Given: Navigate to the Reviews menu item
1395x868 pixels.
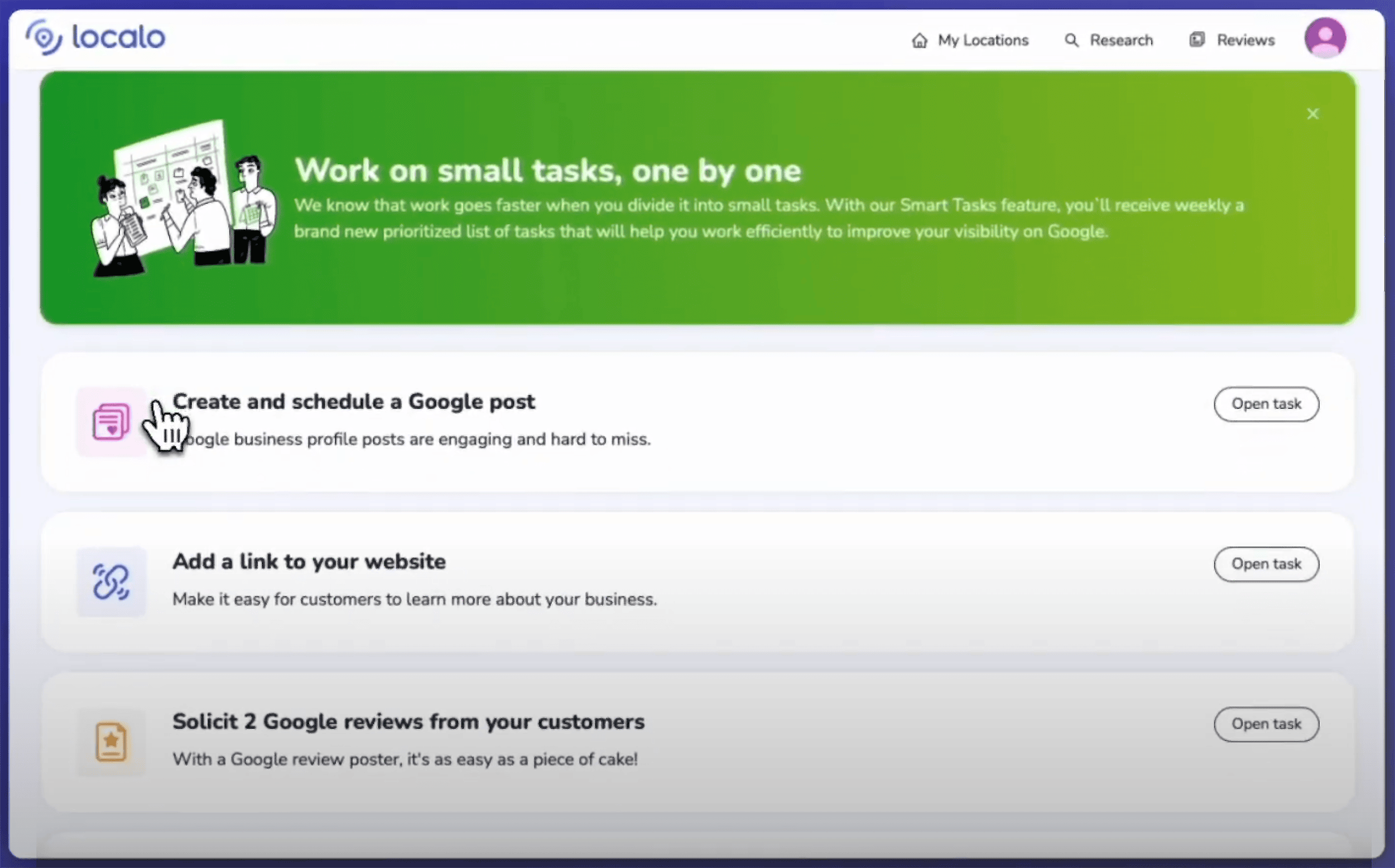Looking at the screenshot, I should pyautogui.click(x=1245, y=40).
